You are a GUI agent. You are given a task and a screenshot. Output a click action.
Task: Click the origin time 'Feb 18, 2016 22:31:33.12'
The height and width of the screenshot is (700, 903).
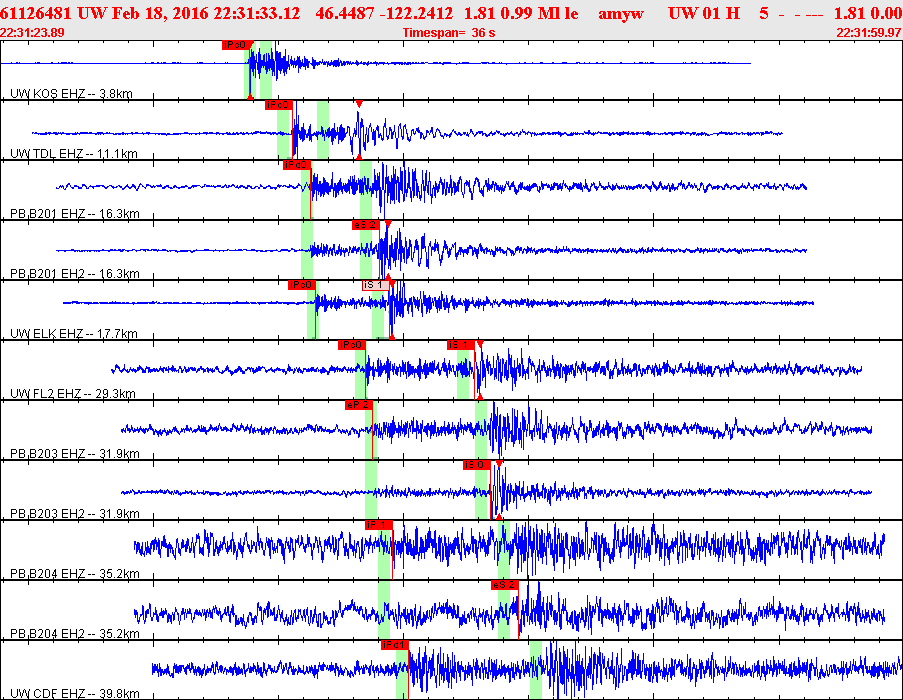(206, 13)
